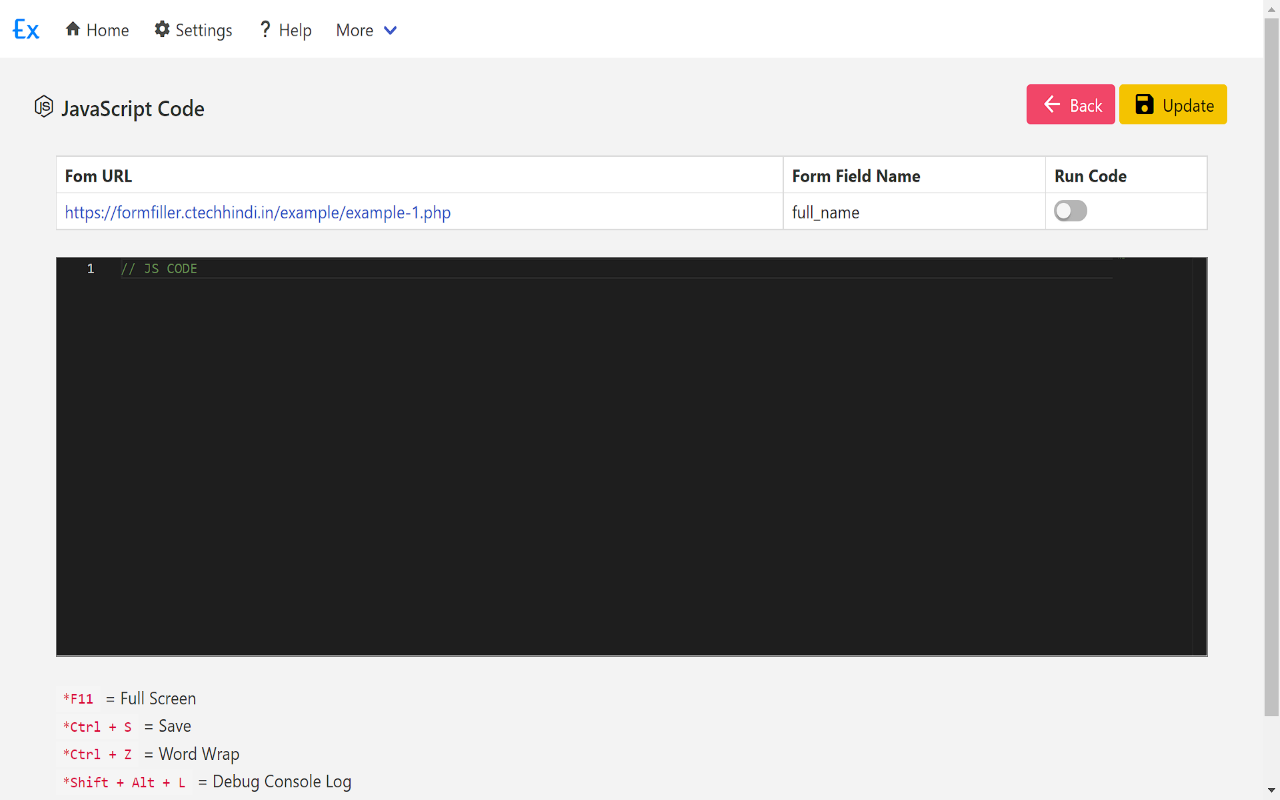Click the 'Debug Console Log' hint text
The height and width of the screenshot is (800, 1280).
tap(282, 782)
